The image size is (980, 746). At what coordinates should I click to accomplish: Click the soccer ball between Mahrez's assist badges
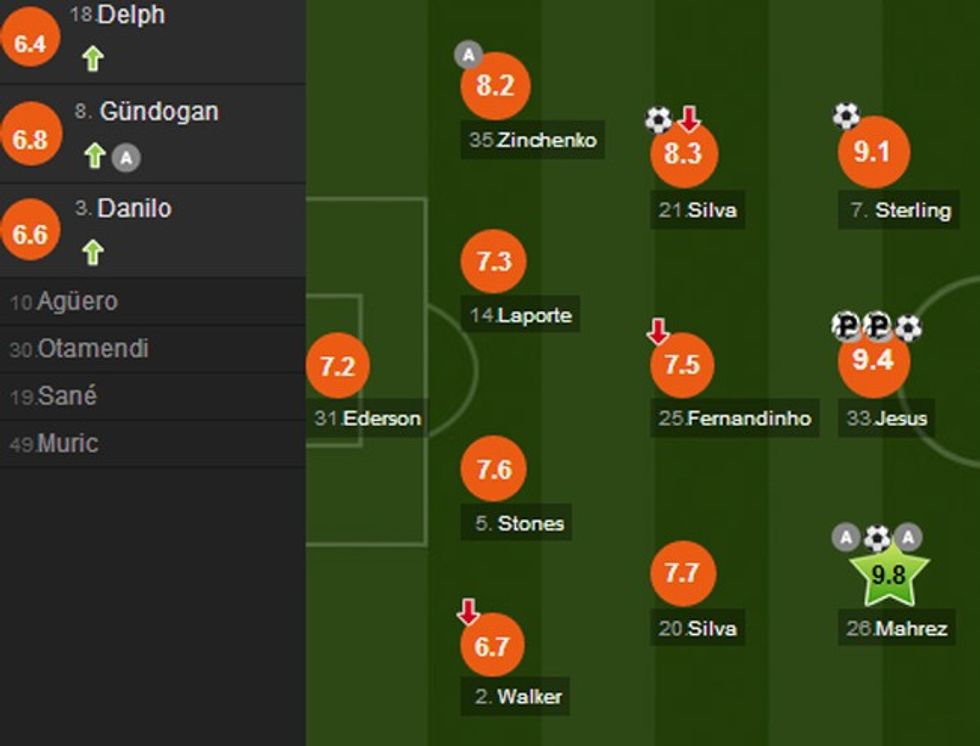point(877,538)
